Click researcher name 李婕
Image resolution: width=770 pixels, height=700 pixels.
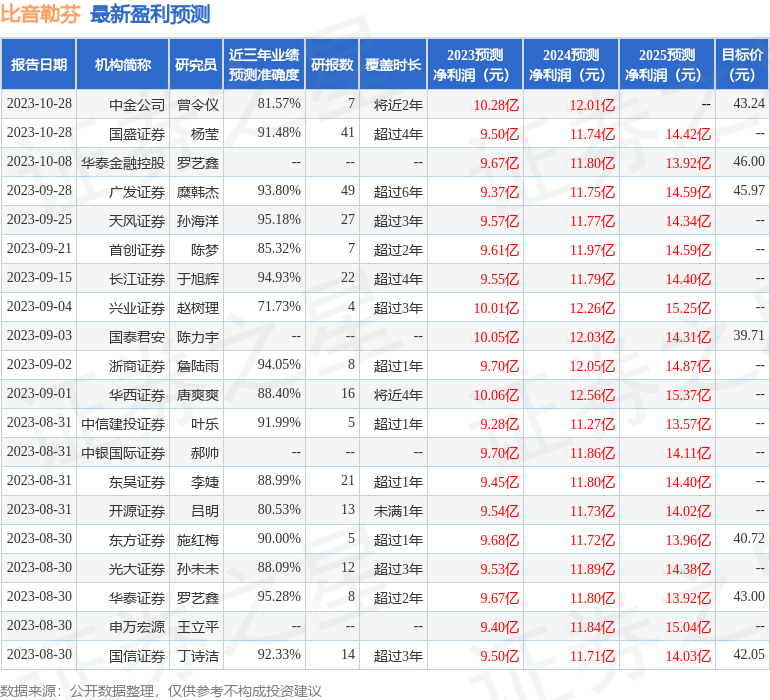(x=205, y=481)
